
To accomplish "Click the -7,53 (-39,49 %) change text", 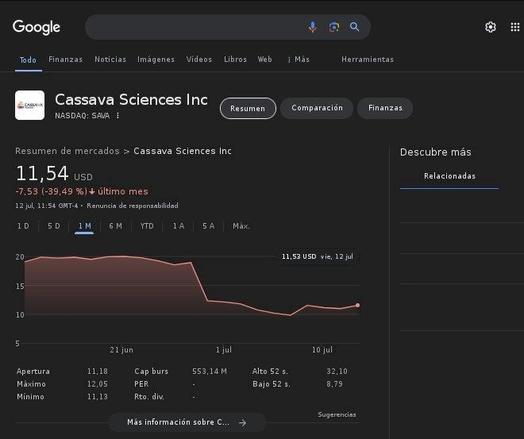I will pos(51,191).
